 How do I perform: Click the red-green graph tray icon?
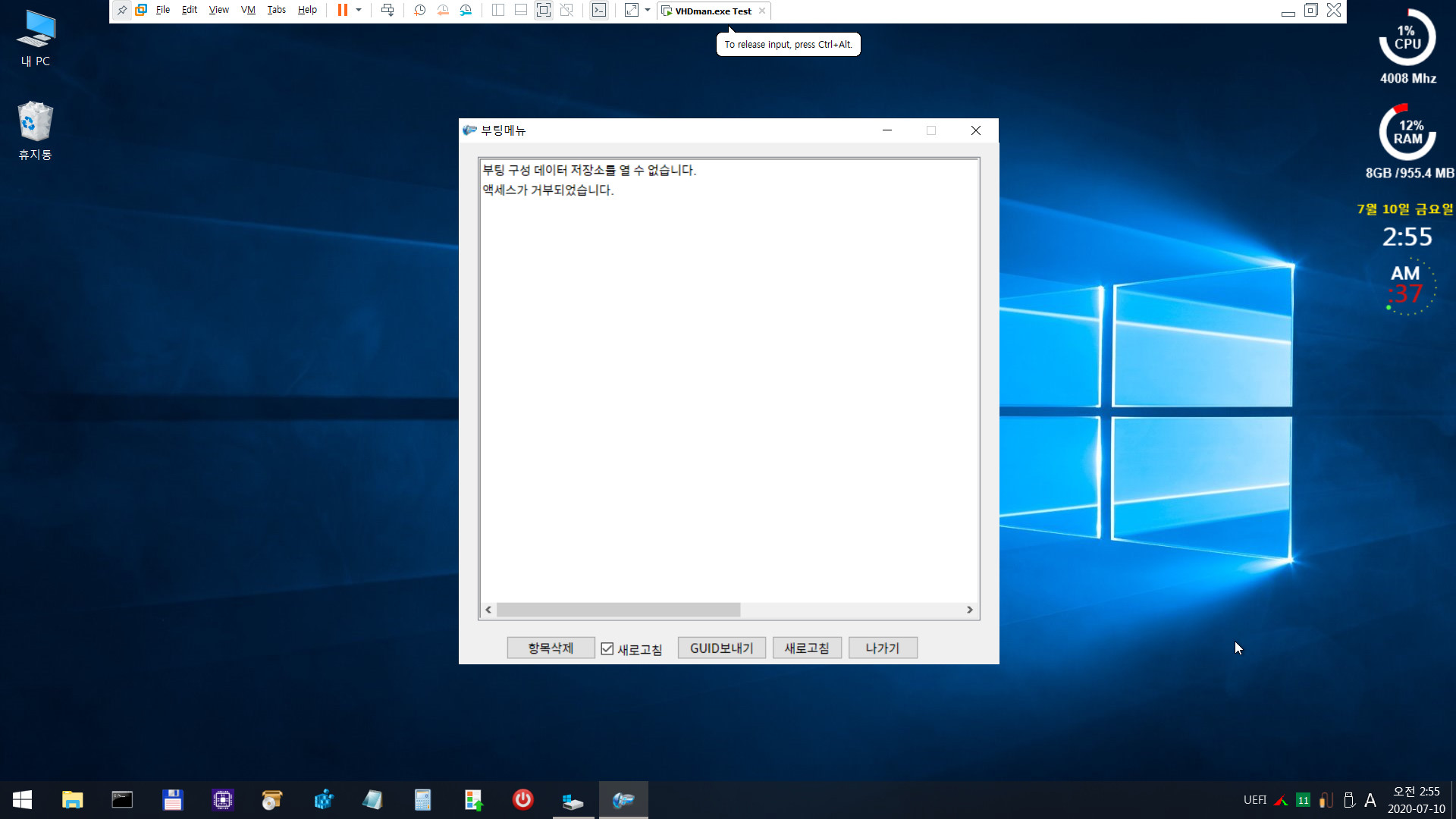(1281, 800)
